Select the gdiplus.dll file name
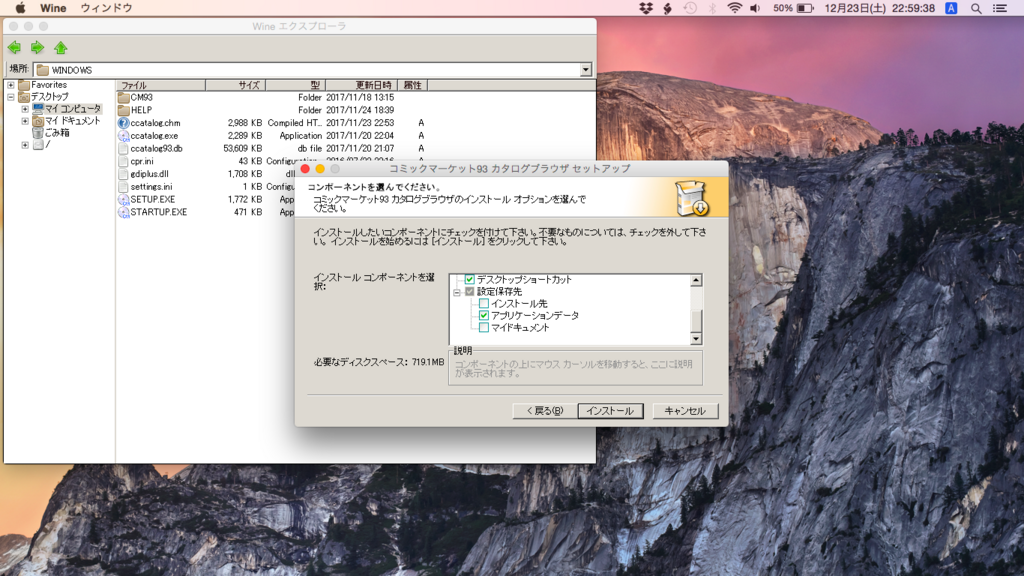Image resolution: width=1024 pixels, height=576 pixels. [149, 174]
